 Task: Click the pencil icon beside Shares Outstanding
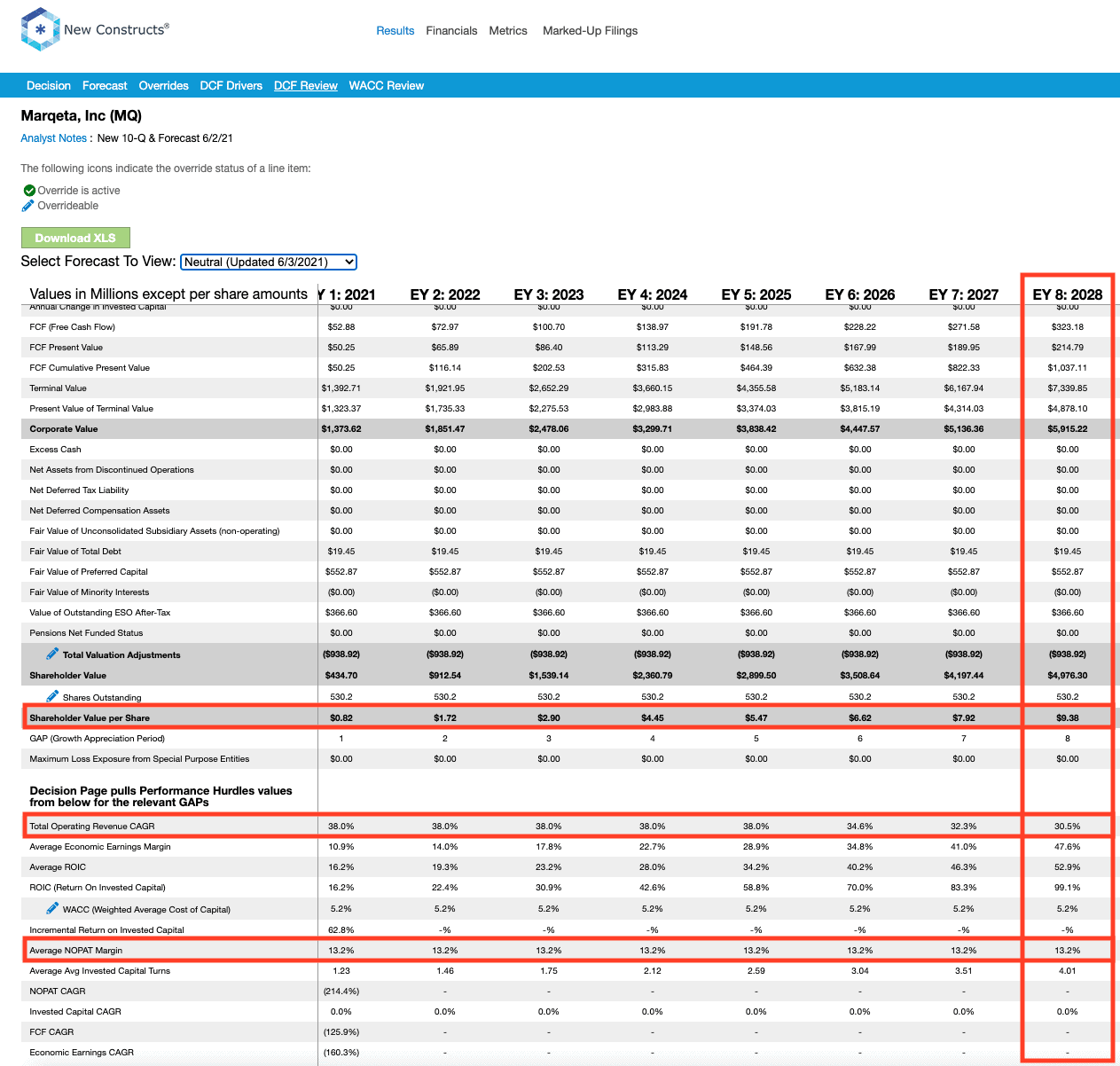click(x=52, y=696)
